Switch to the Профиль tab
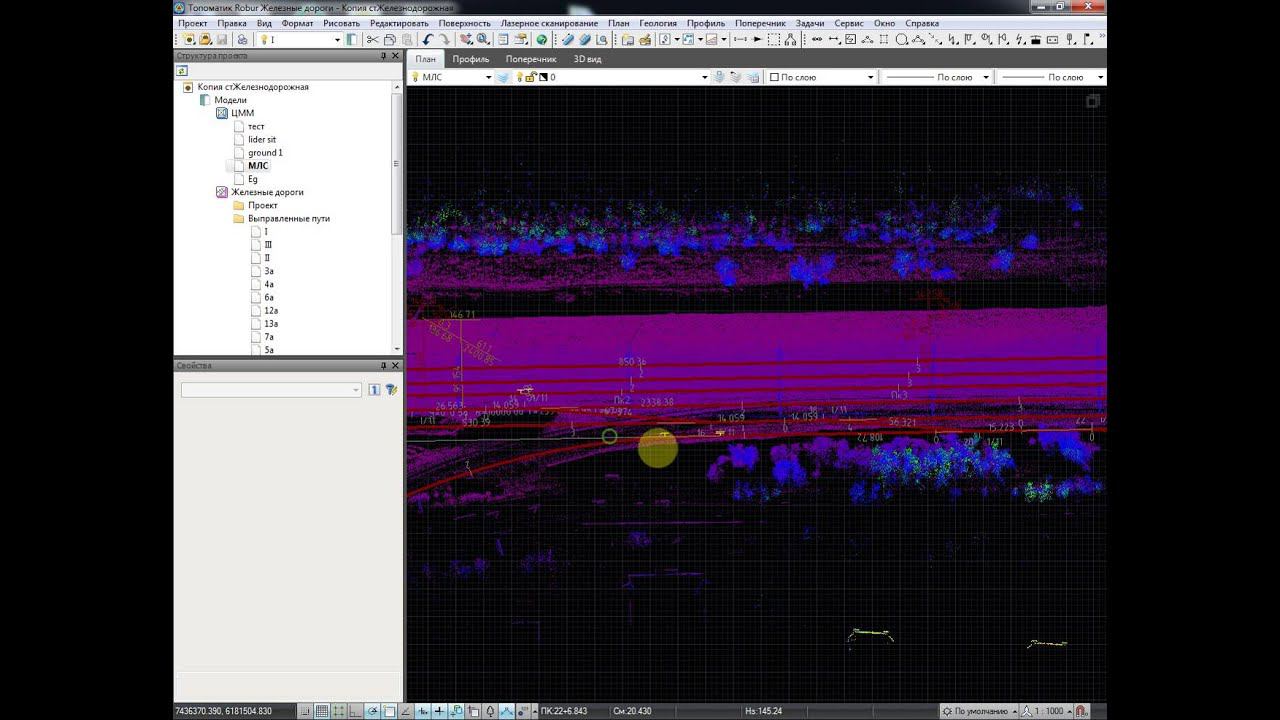This screenshot has height=720, width=1280. [470, 59]
